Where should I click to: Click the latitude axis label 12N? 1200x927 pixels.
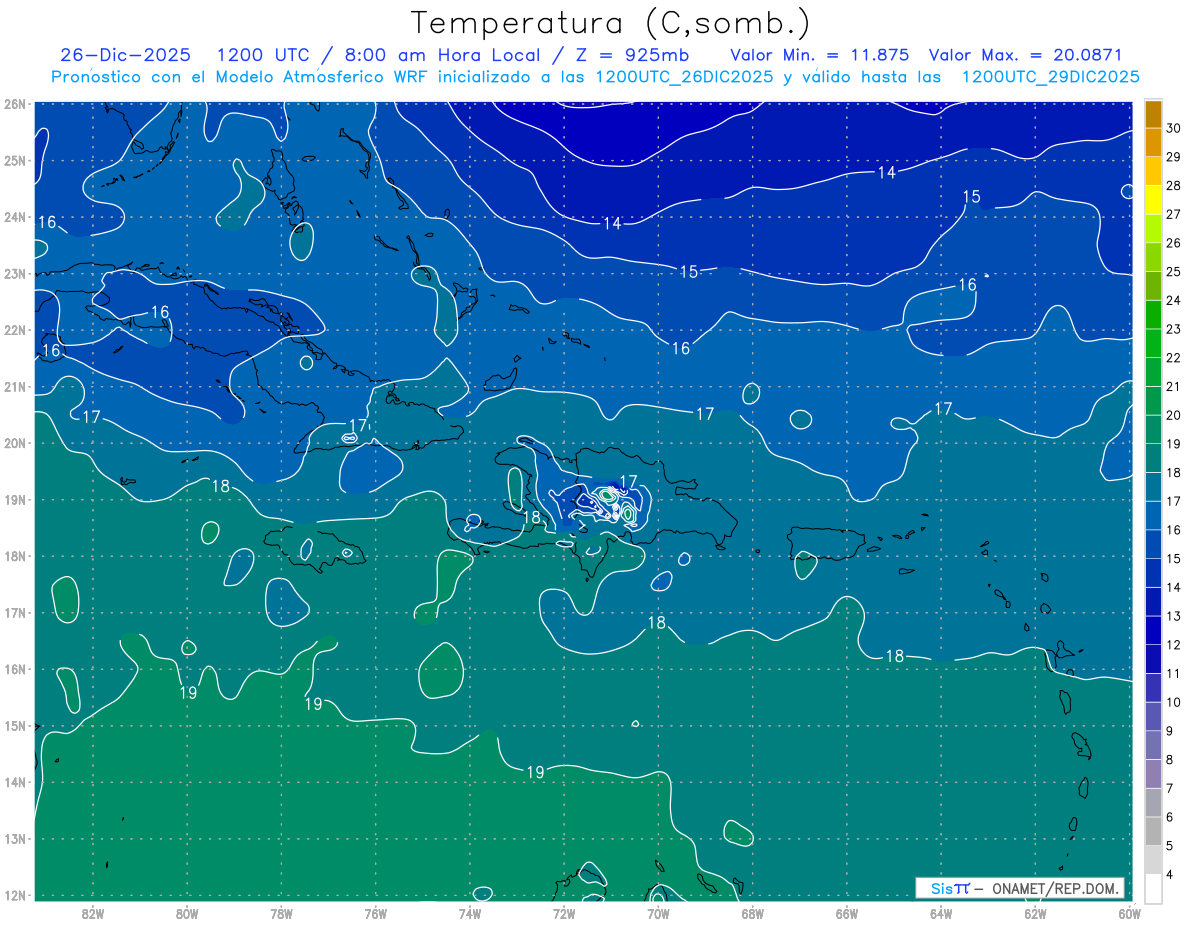14,895
